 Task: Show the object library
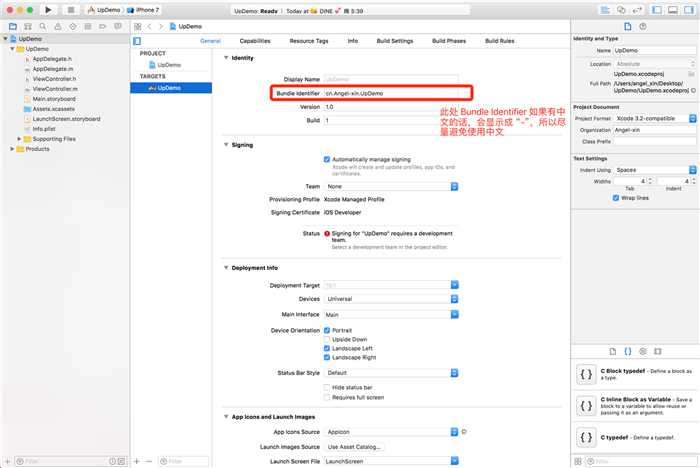pyautogui.click(x=643, y=351)
